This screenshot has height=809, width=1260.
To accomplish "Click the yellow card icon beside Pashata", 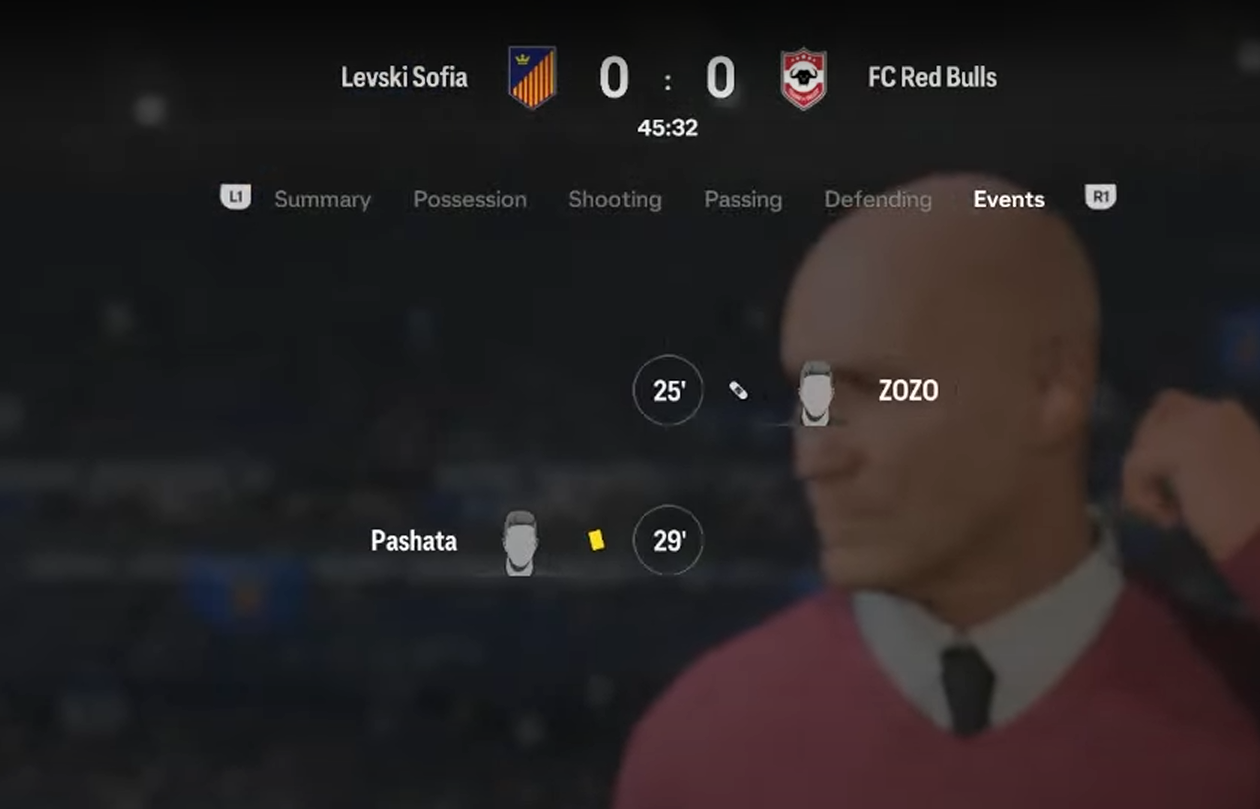I will point(596,540).
